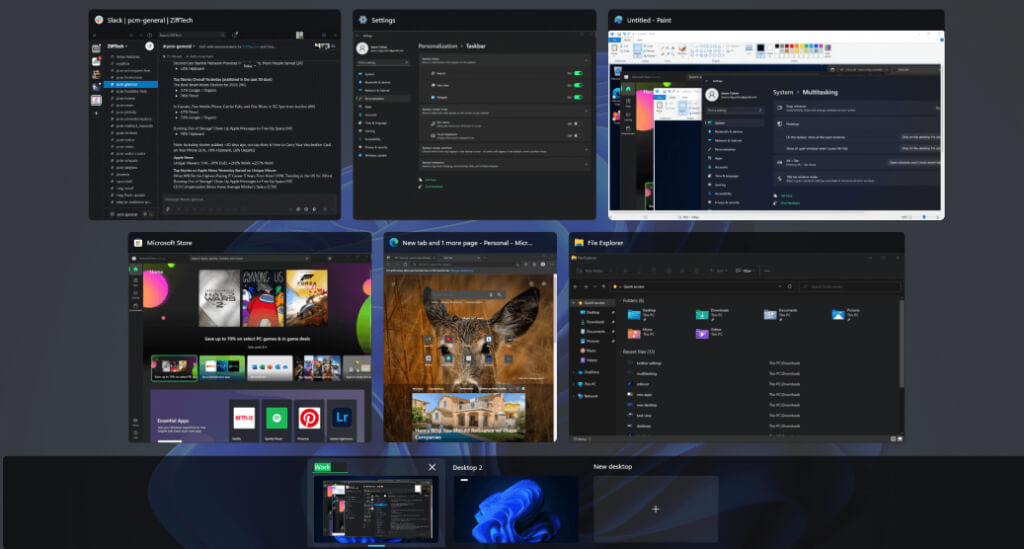Expand Network in File Explorer navigation tree

574,396
